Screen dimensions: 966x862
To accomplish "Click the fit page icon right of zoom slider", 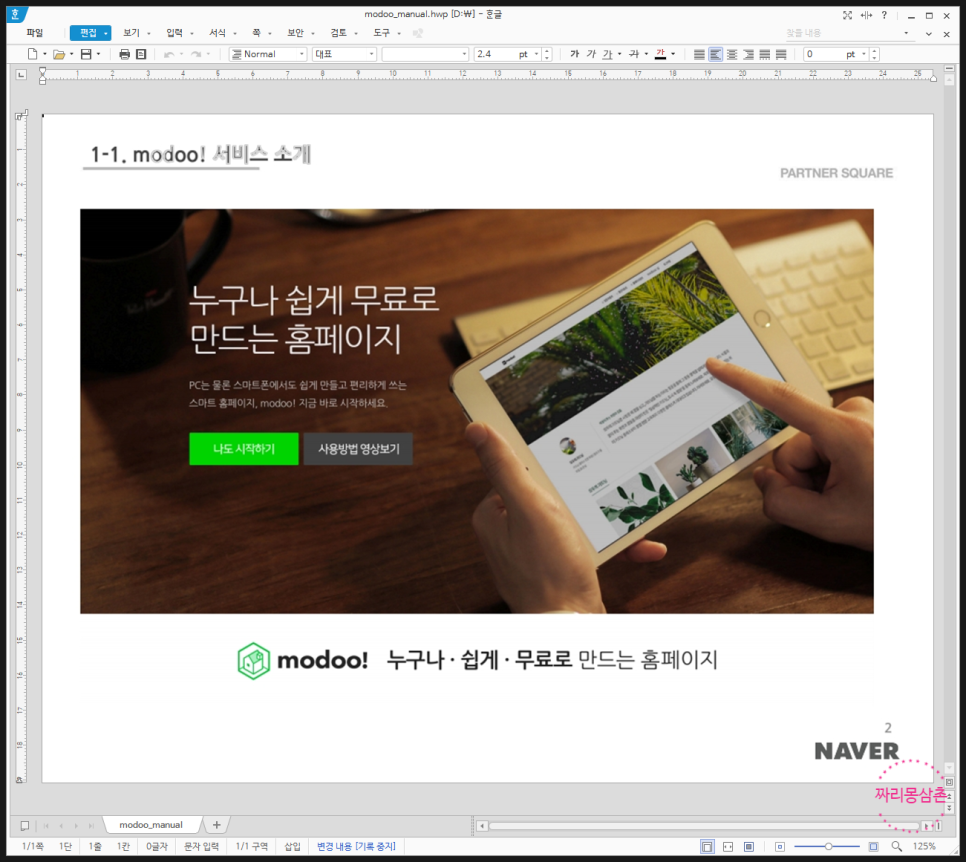I will coord(874,847).
